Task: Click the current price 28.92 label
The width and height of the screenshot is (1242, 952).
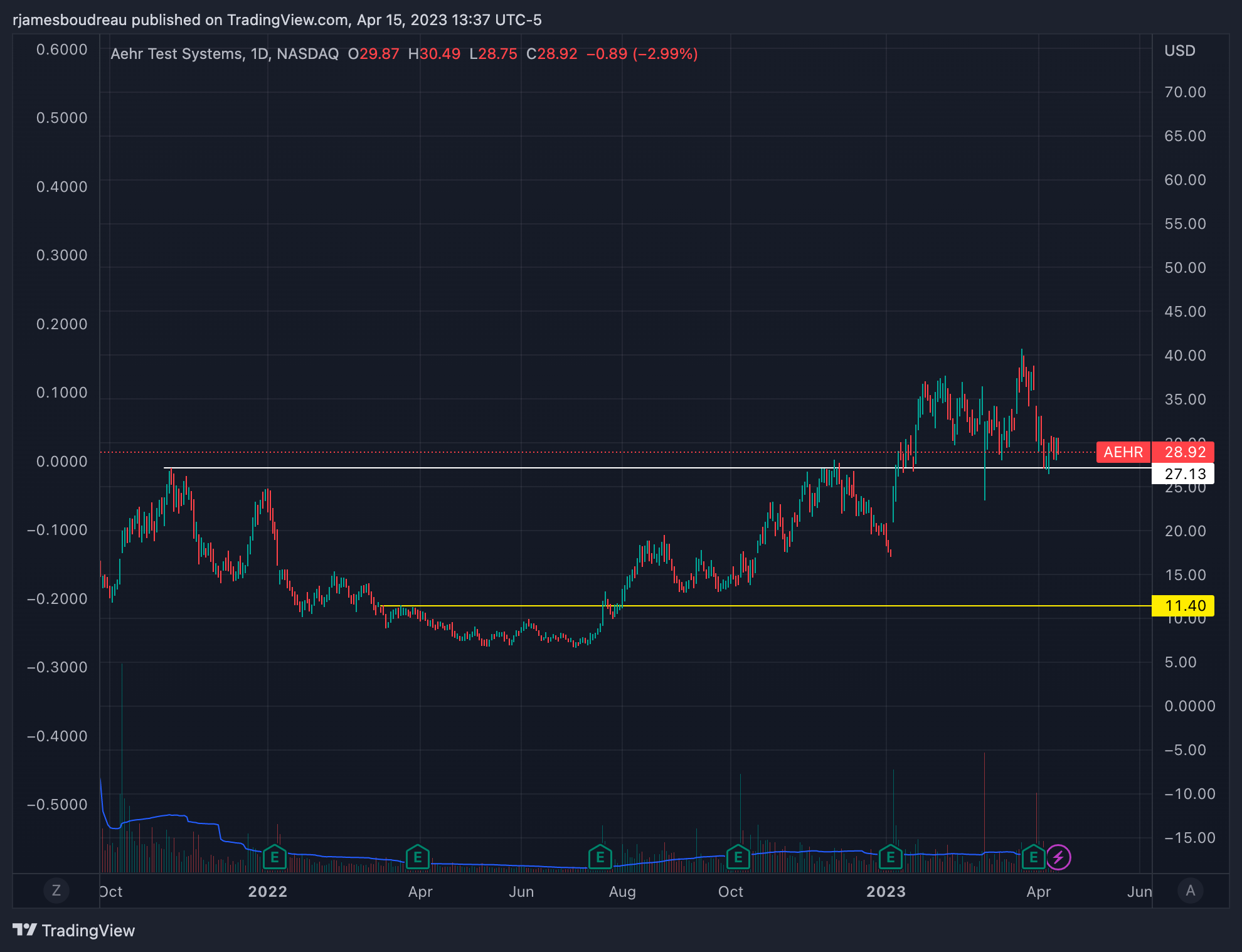Action: click(1184, 452)
